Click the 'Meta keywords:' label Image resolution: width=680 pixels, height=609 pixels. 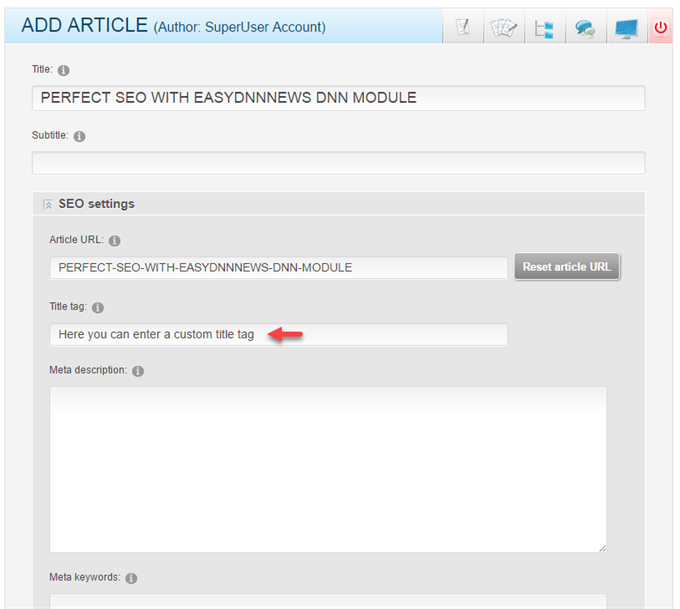(x=85, y=577)
